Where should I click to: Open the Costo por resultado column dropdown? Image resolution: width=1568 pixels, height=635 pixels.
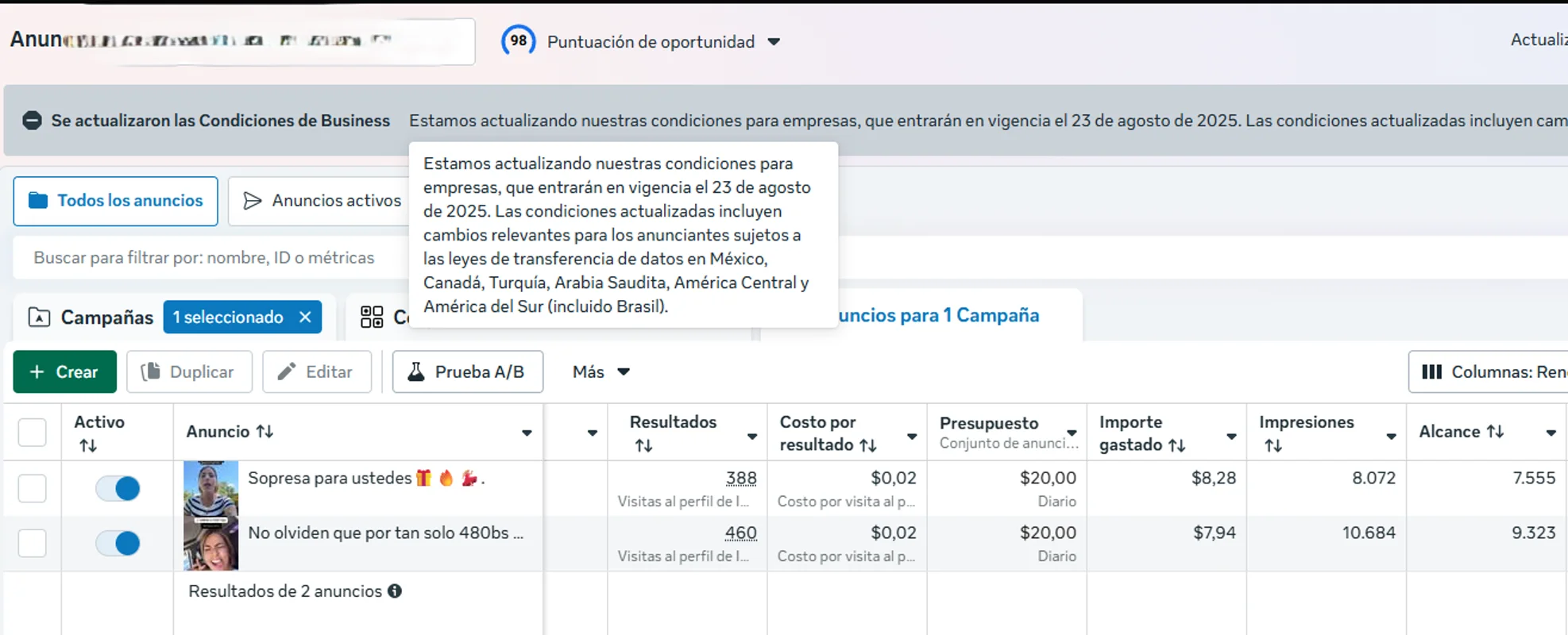coord(912,436)
